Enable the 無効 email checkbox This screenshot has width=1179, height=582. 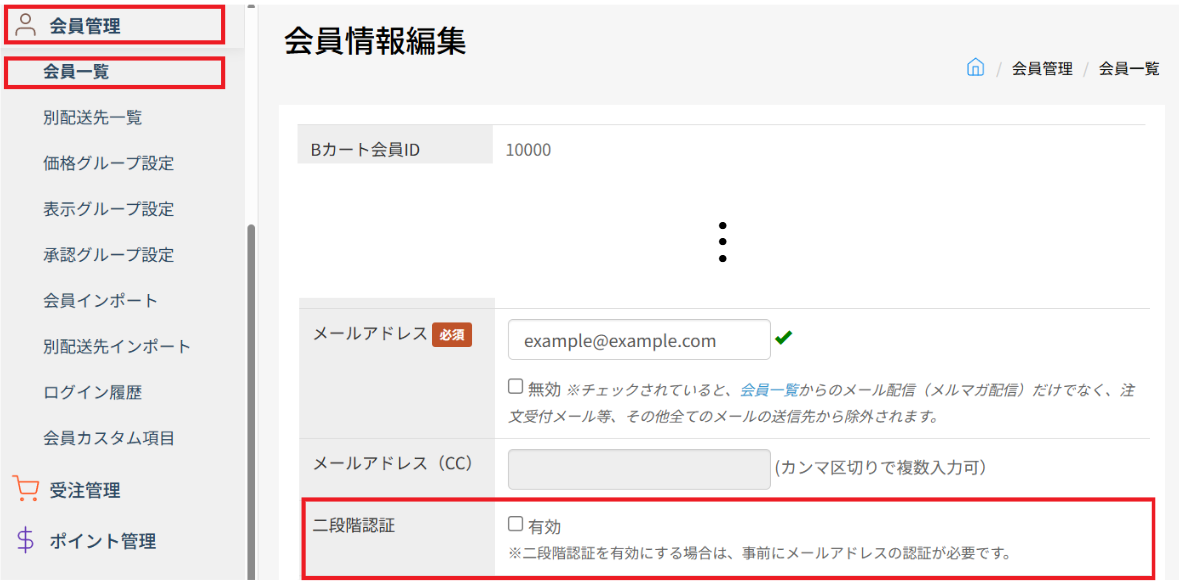(x=515, y=387)
